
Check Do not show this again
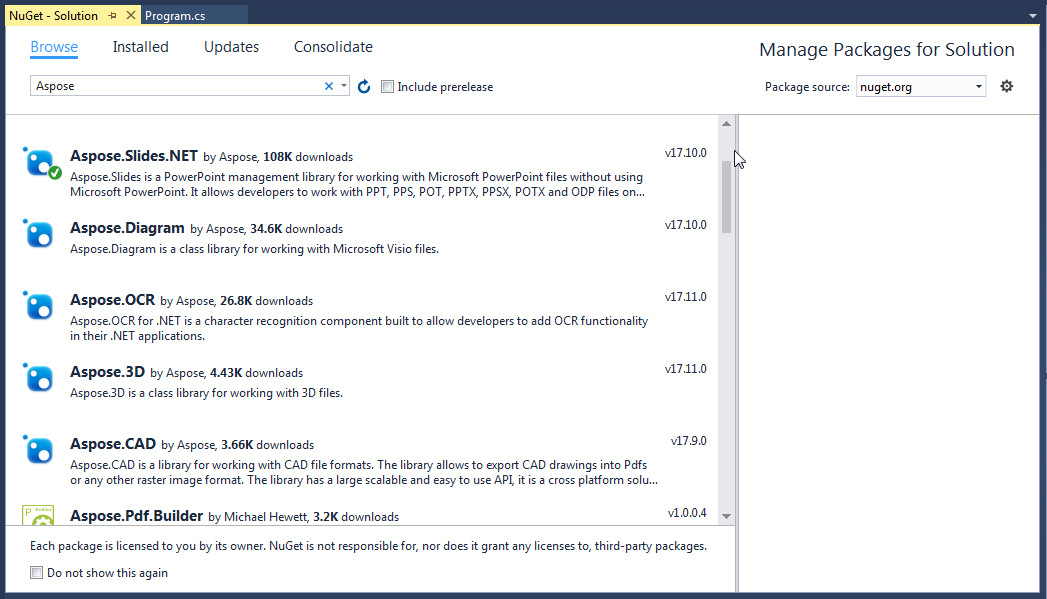[37, 573]
